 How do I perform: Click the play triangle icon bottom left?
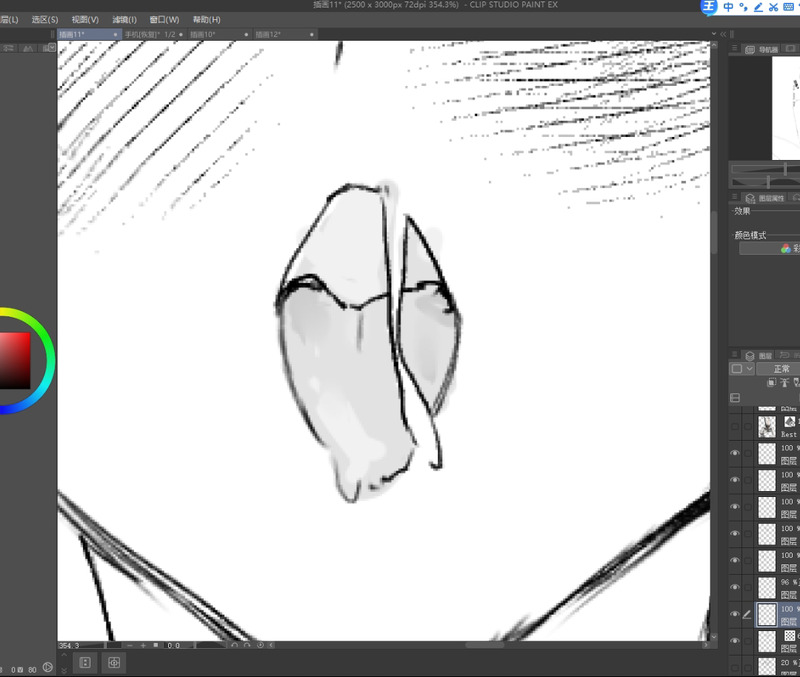[47, 667]
